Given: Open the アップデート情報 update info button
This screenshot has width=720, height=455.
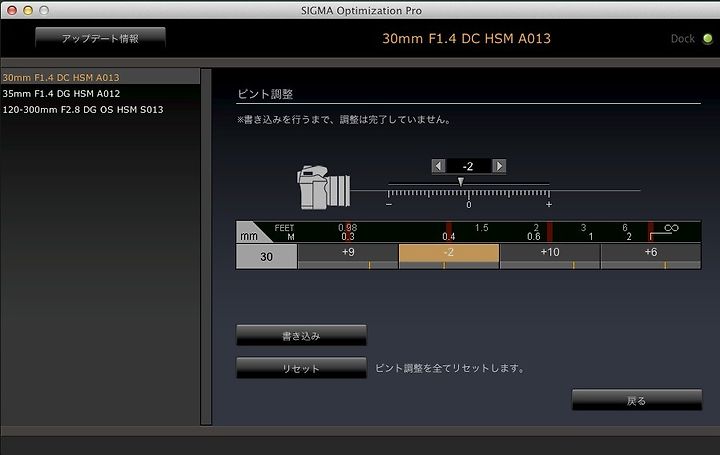Looking at the screenshot, I should [100, 38].
